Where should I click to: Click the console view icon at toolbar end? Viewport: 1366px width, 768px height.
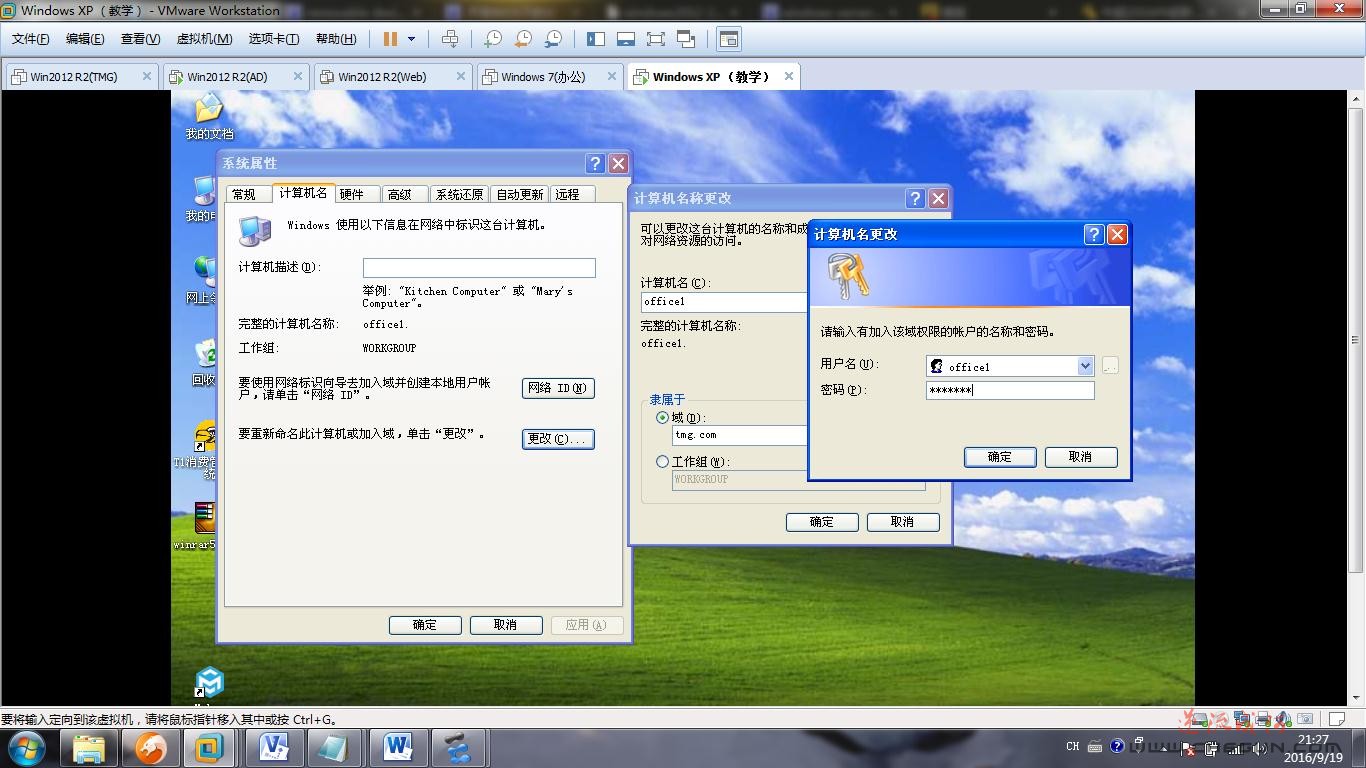coord(729,39)
